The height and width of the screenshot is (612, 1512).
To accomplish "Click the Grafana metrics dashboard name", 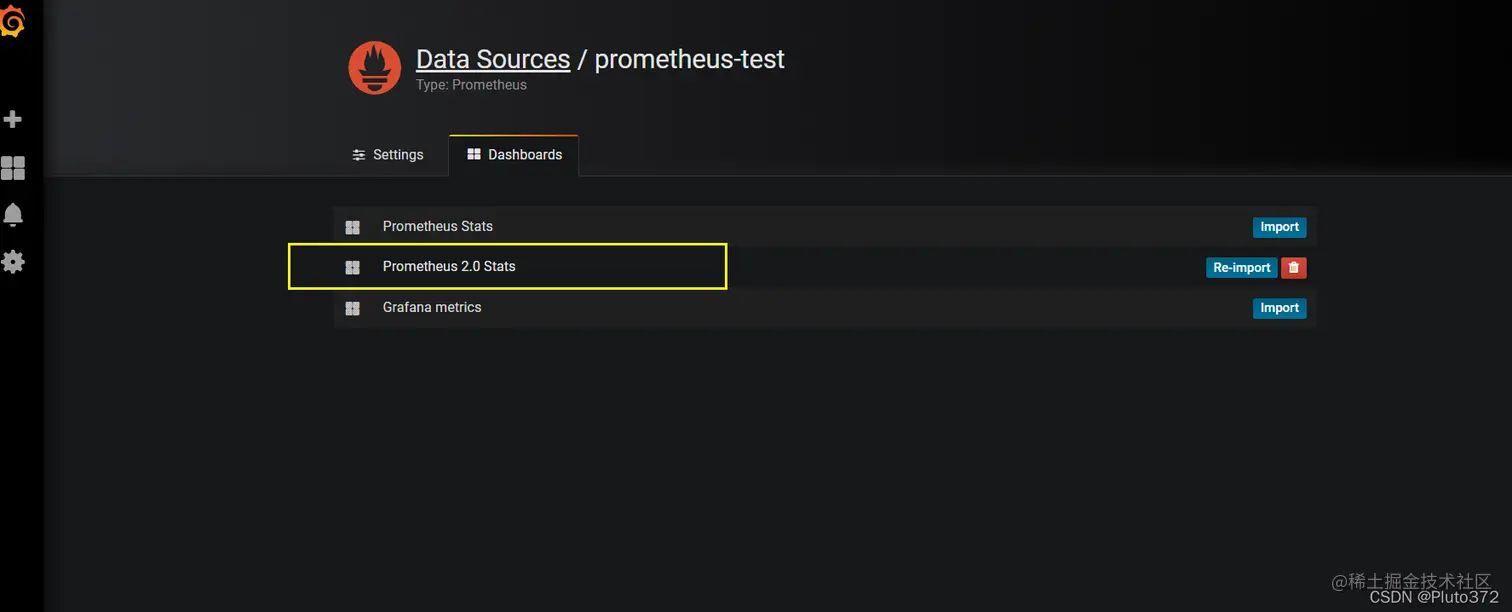I will 432,308.
